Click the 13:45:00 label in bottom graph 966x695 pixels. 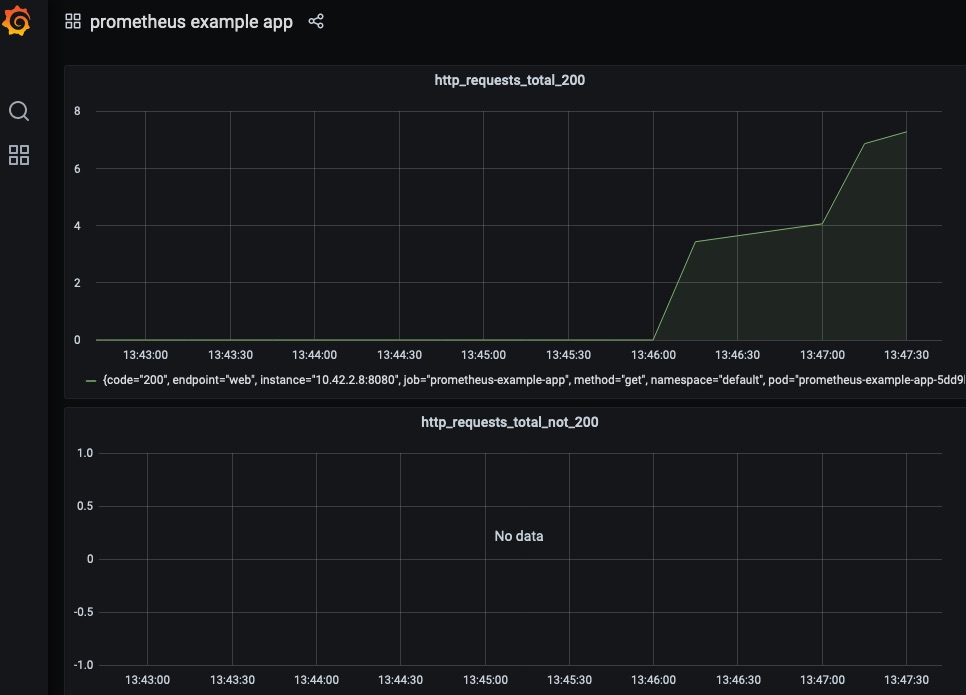(485, 680)
